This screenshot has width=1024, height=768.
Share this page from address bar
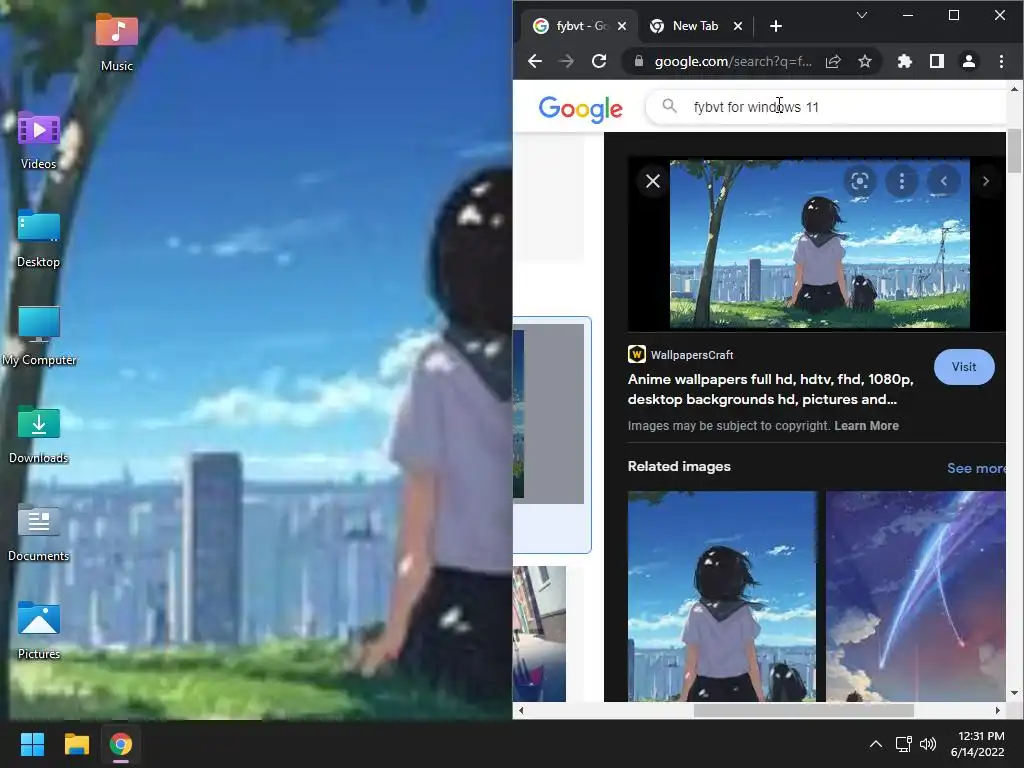point(833,61)
